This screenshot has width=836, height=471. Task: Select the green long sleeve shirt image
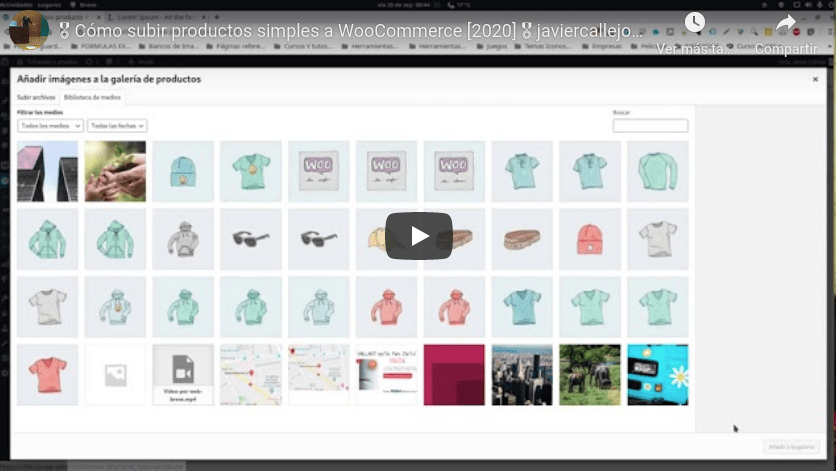657,171
